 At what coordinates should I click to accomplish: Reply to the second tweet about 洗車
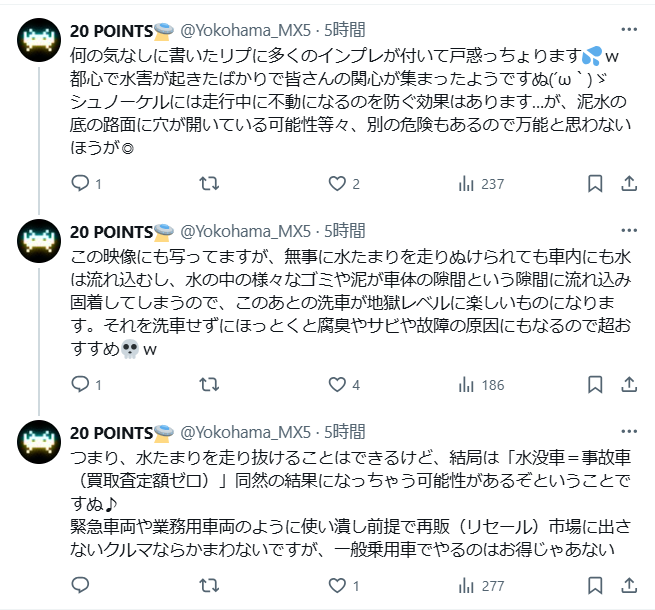click(x=82, y=384)
